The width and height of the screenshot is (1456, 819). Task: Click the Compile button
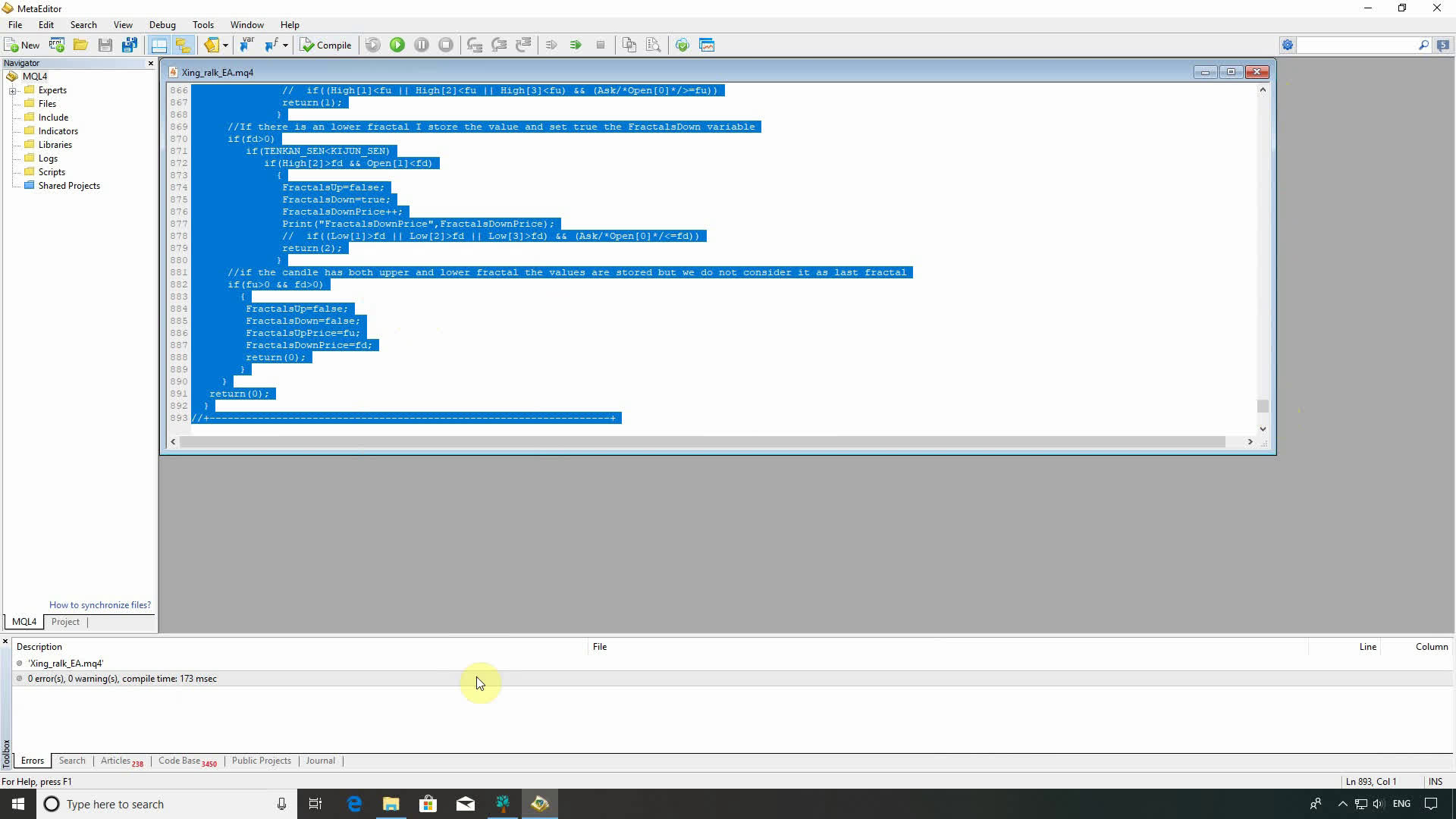326,45
